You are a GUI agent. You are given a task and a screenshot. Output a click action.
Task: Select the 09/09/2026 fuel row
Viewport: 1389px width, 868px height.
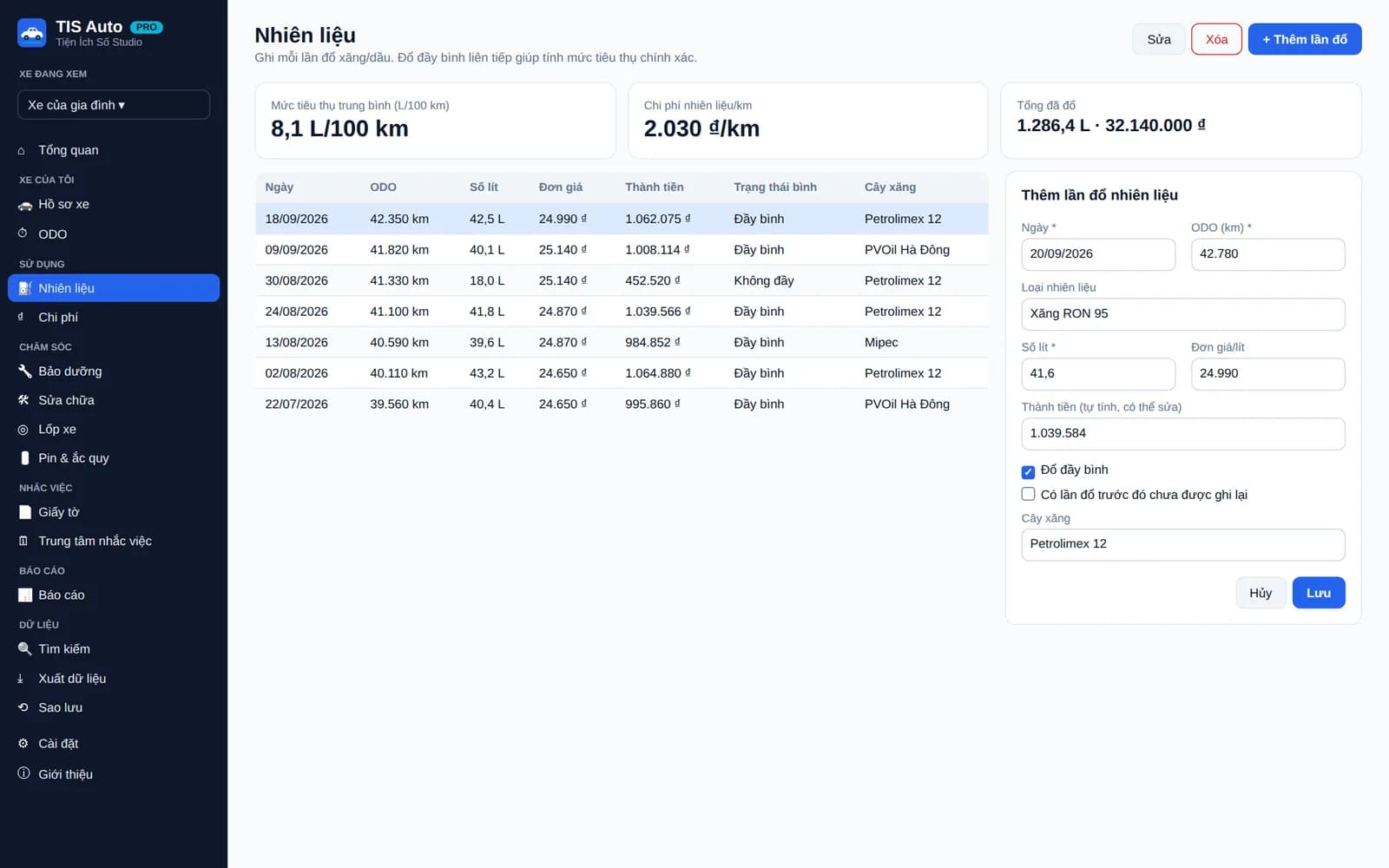622,250
